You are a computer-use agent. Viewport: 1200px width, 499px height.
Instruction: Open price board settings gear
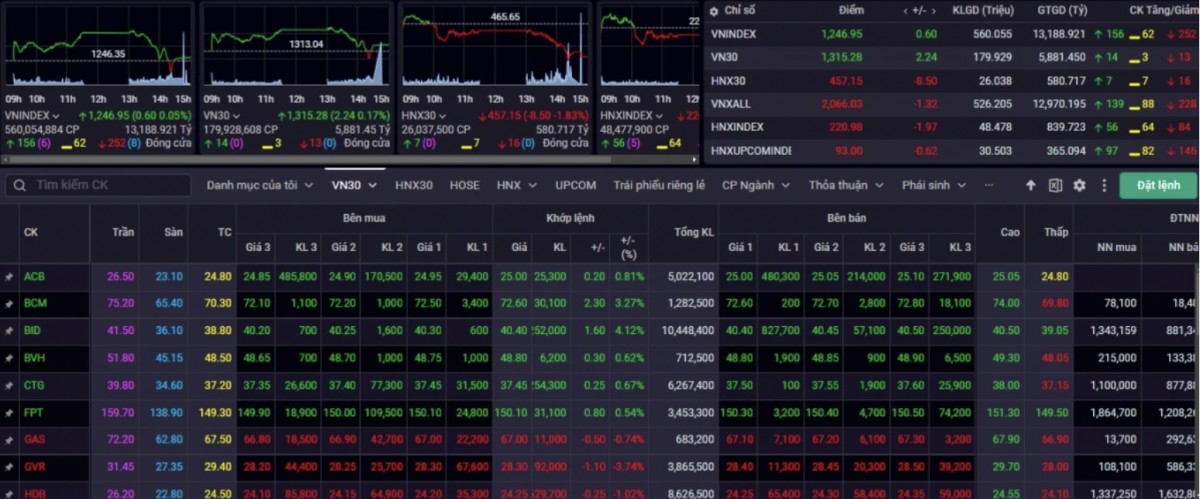click(1079, 185)
